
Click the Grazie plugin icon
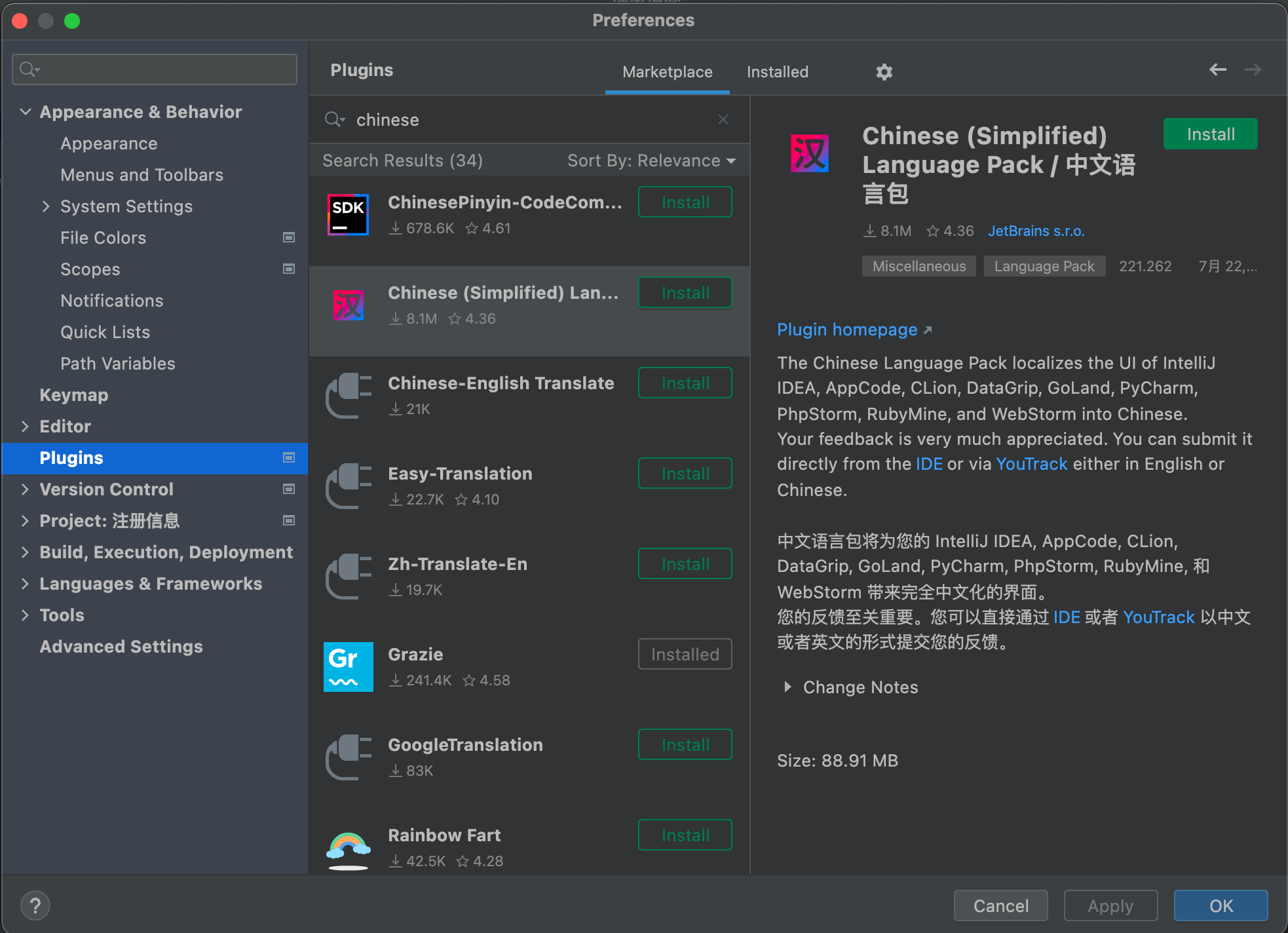click(x=348, y=666)
